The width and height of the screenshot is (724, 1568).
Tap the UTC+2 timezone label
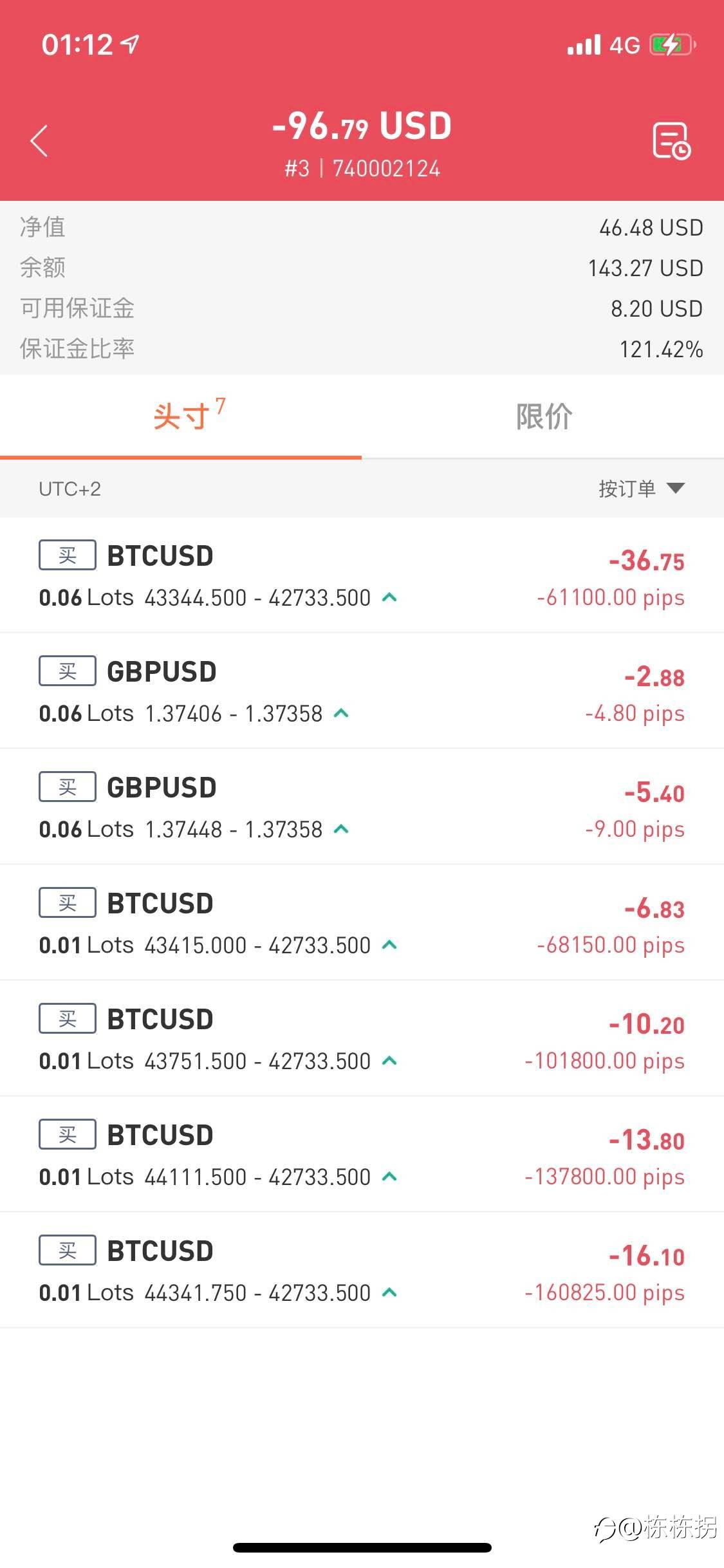click(70, 489)
